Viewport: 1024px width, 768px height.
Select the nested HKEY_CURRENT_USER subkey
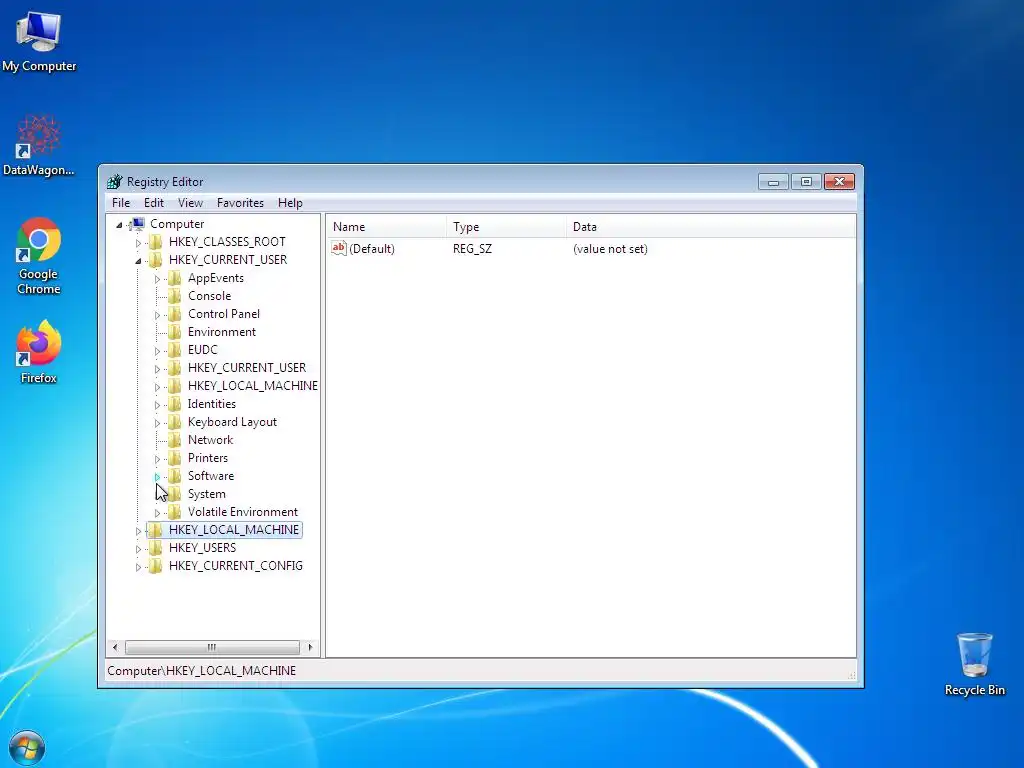(247, 368)
